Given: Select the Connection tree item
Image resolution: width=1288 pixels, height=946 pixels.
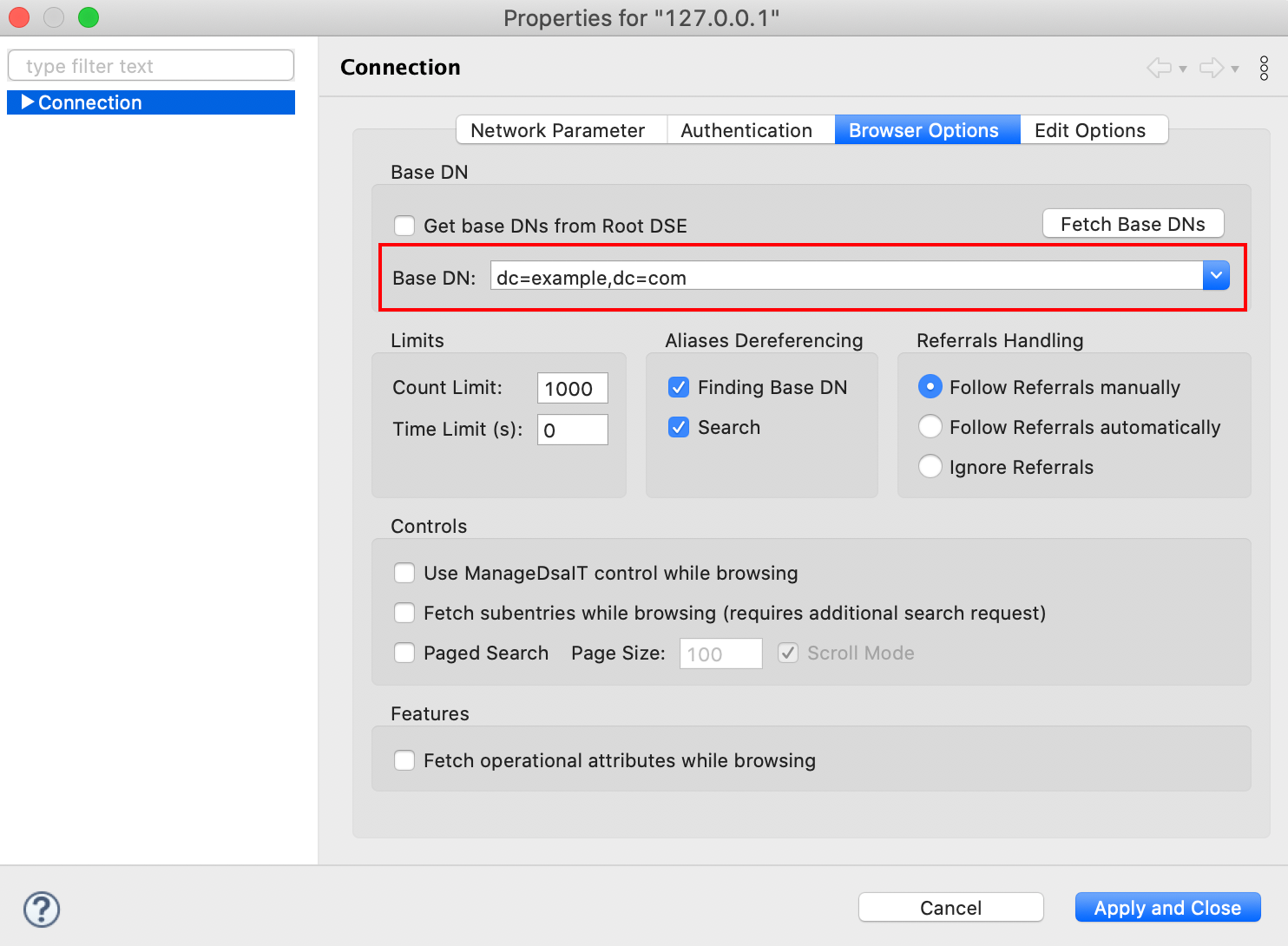Looking at the screenshot, I should [151, 102].
